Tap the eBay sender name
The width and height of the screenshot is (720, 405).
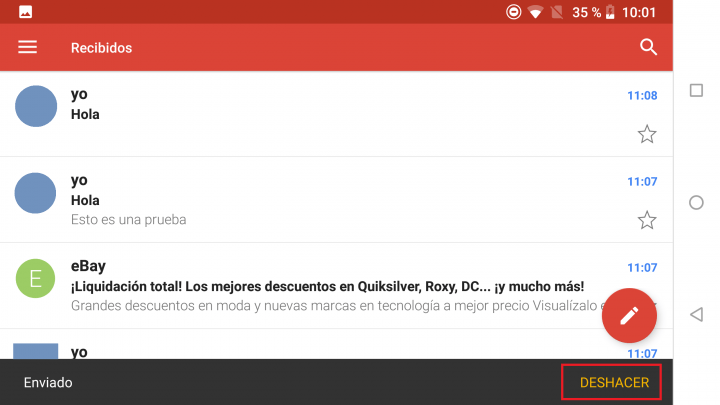(x=88, y=266)
